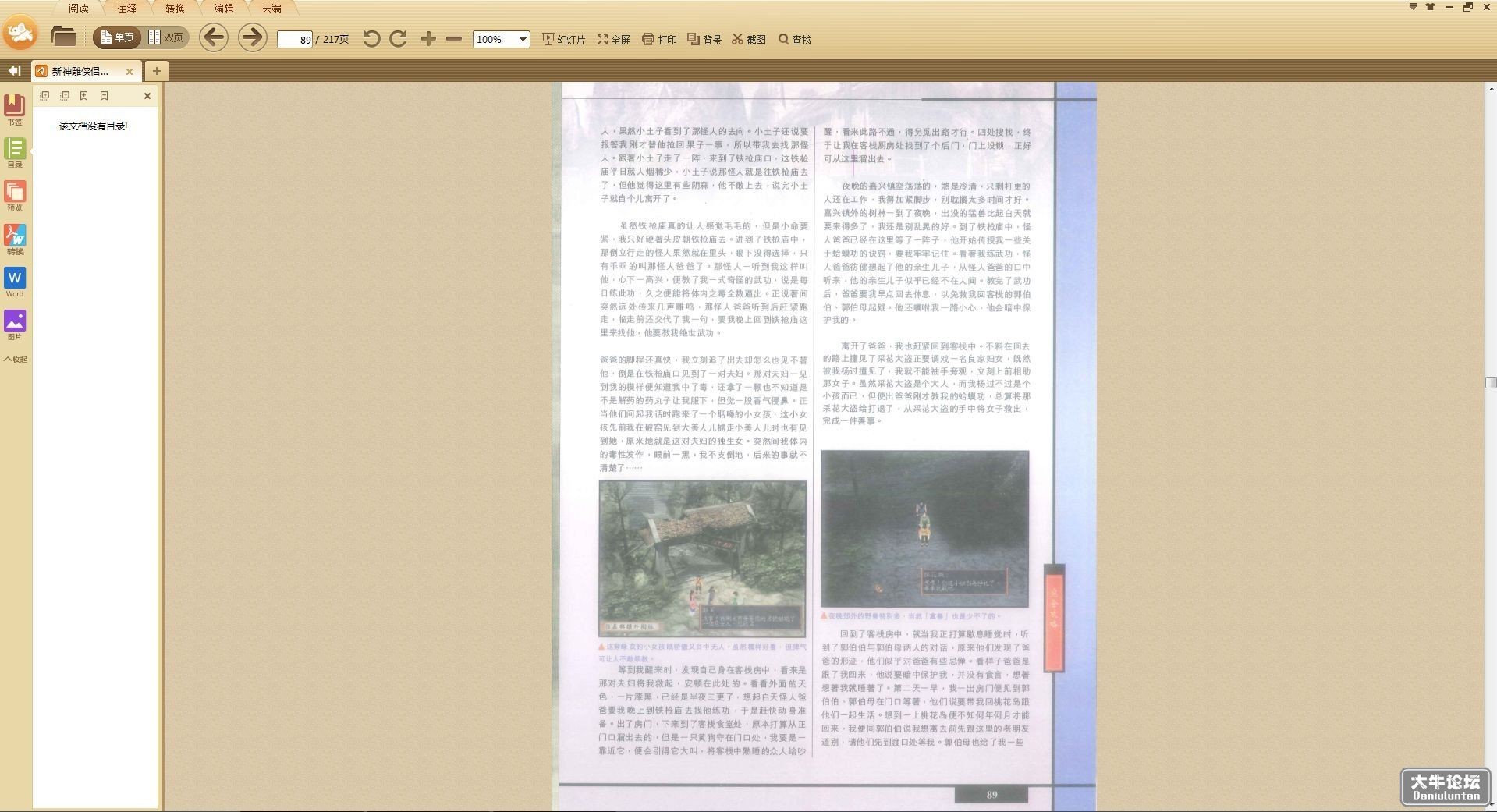Switch to 双页 double page view
Viewport: 1497px width, 812px height.
pos(165,37)
